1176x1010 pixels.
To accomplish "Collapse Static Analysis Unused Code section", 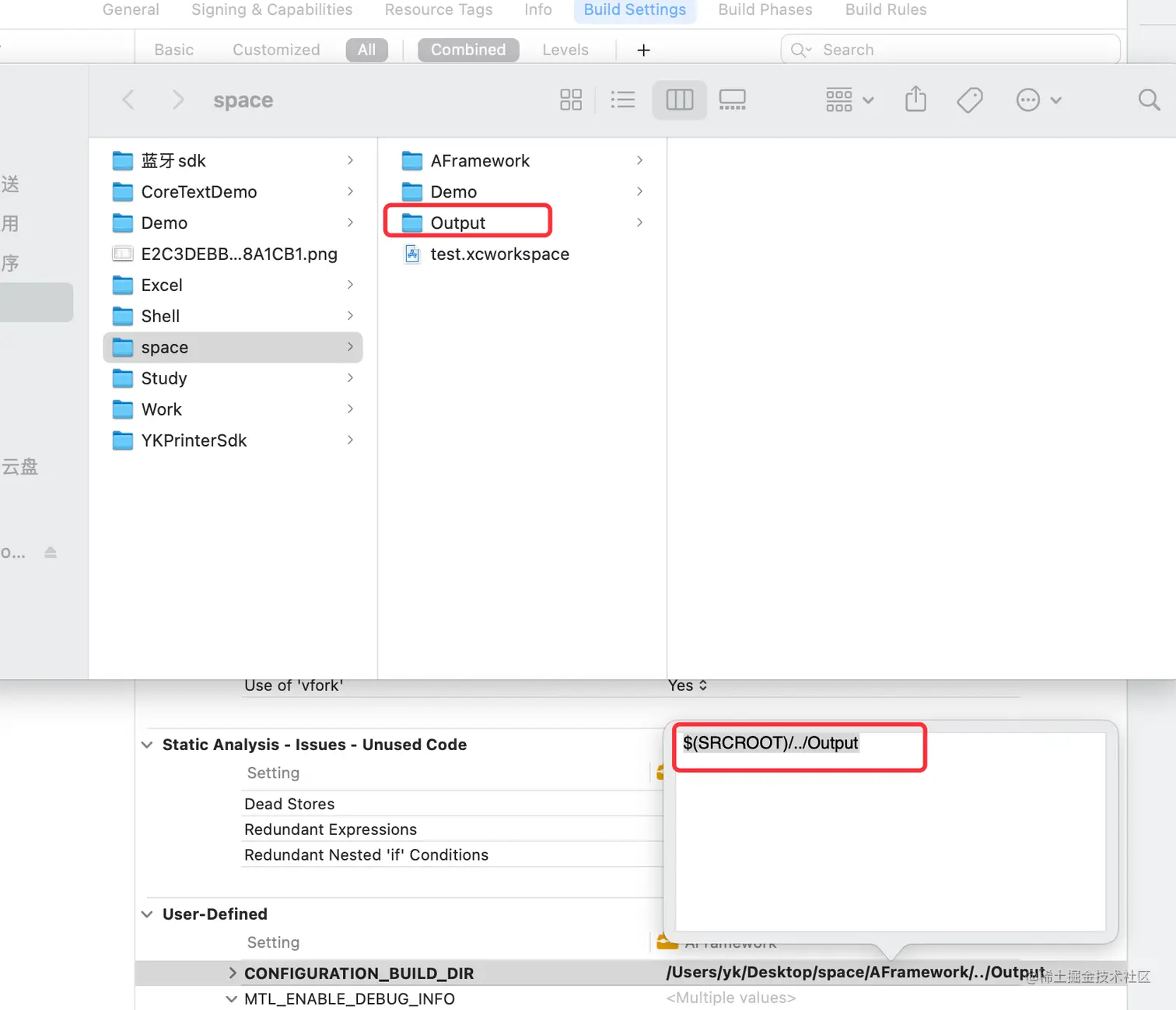I will 147,745.
